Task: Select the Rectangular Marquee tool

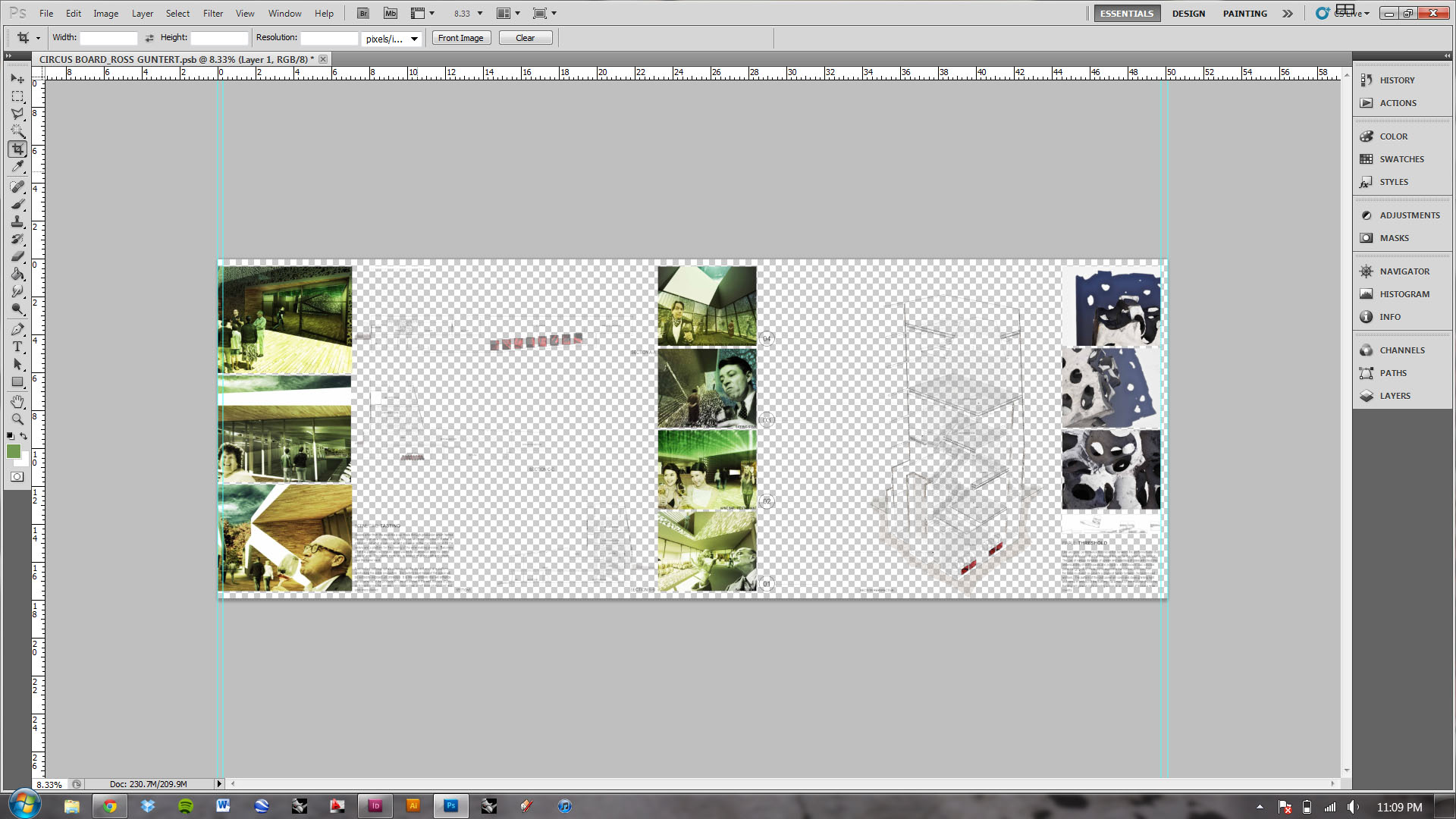Action: 17,96
